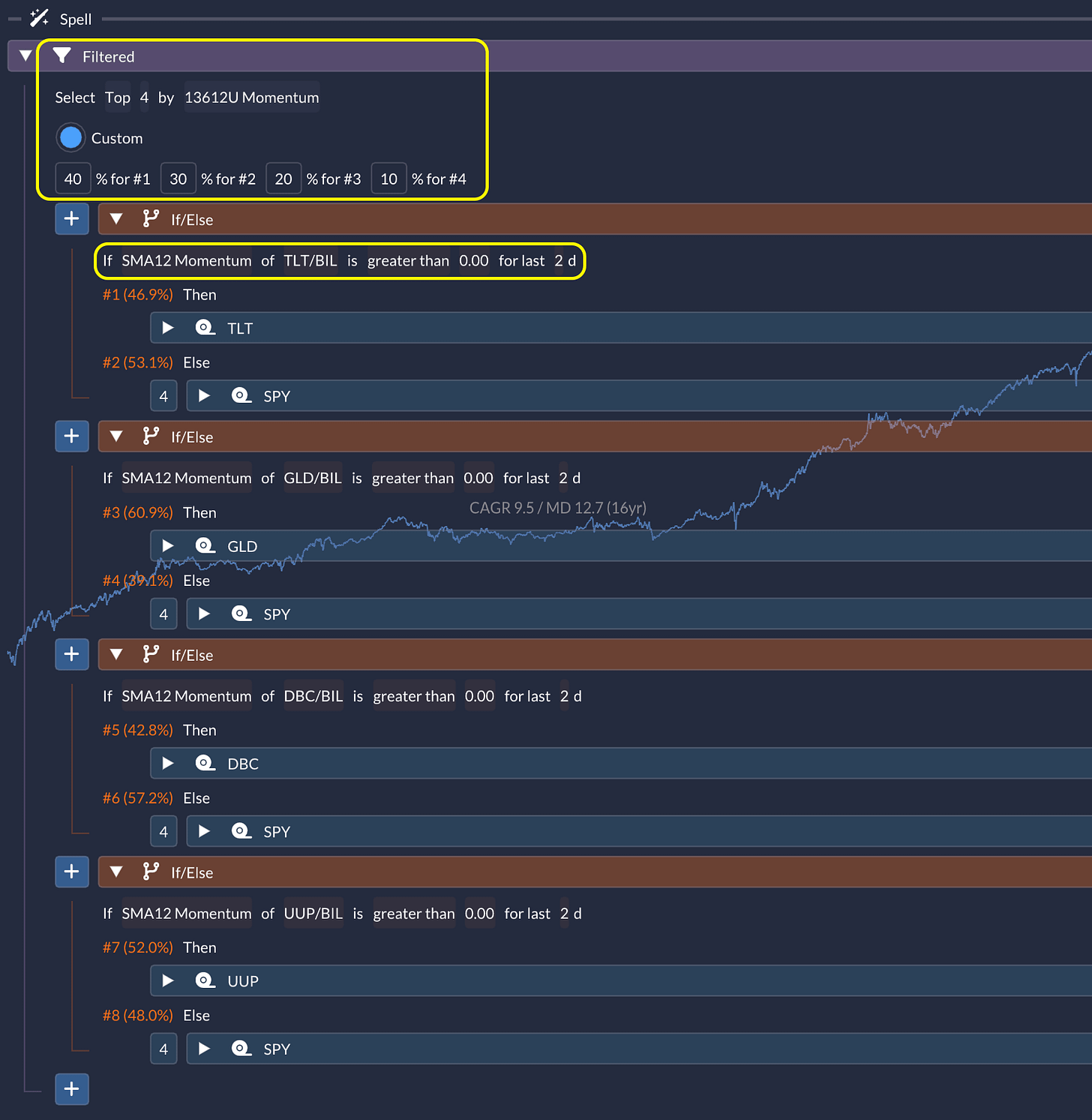Collapse the If/Else block above GLD/BIL
1092x1120 pixels.
[x=116, y=437]
